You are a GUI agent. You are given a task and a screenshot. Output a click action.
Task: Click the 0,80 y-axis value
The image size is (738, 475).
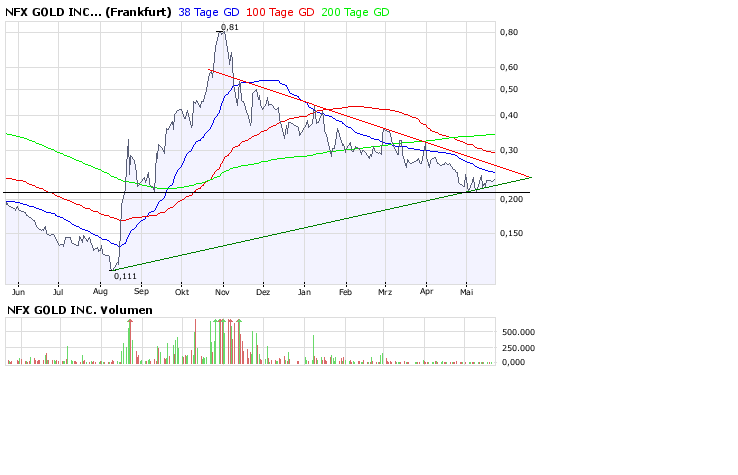[509, 32]
